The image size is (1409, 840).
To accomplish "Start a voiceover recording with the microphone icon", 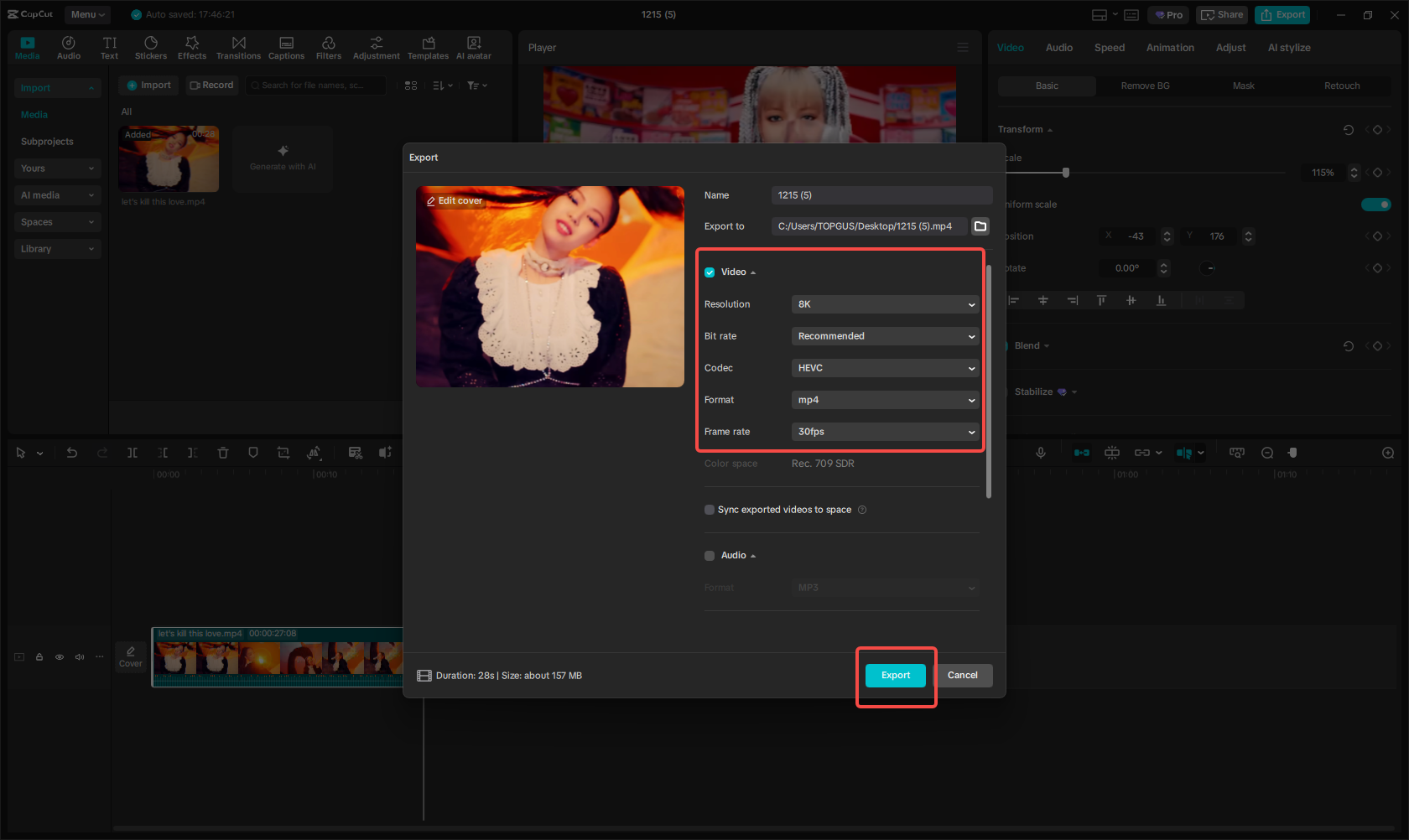I will tap(1040, 452).
